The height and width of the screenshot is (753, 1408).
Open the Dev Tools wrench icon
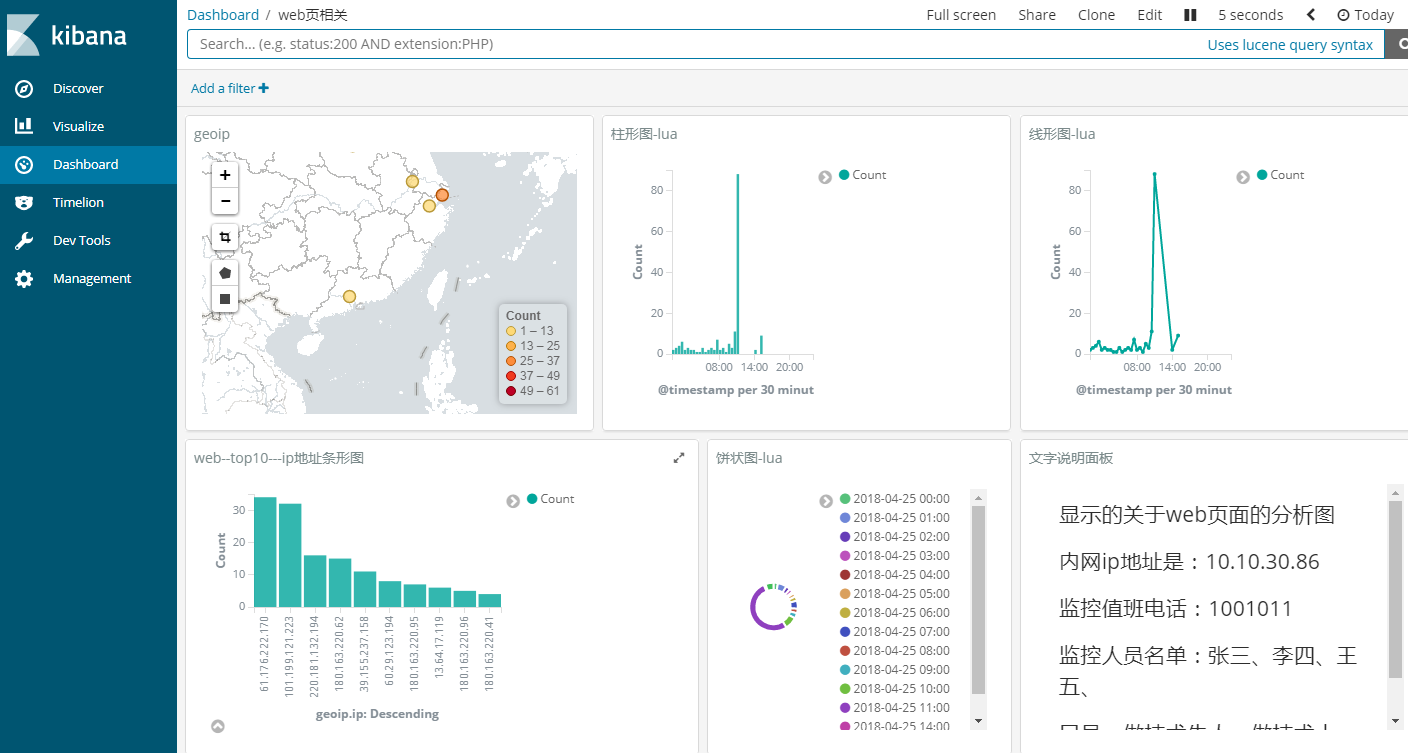coord(24,241)
